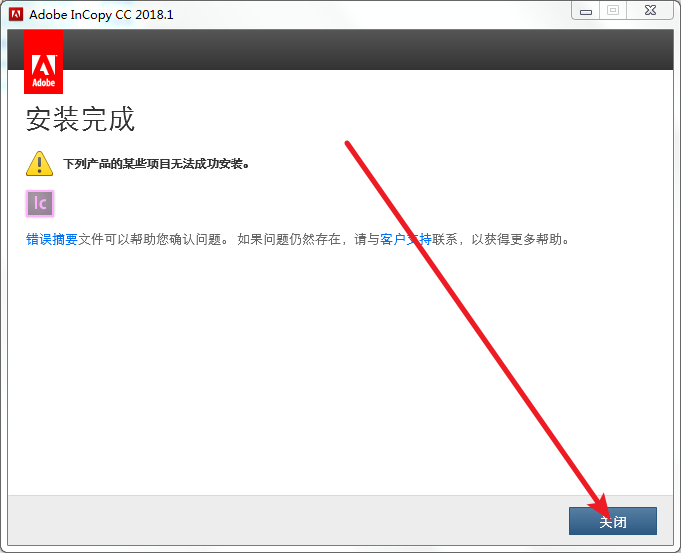Click the Adobe icon in title bar

click(16, 14)
